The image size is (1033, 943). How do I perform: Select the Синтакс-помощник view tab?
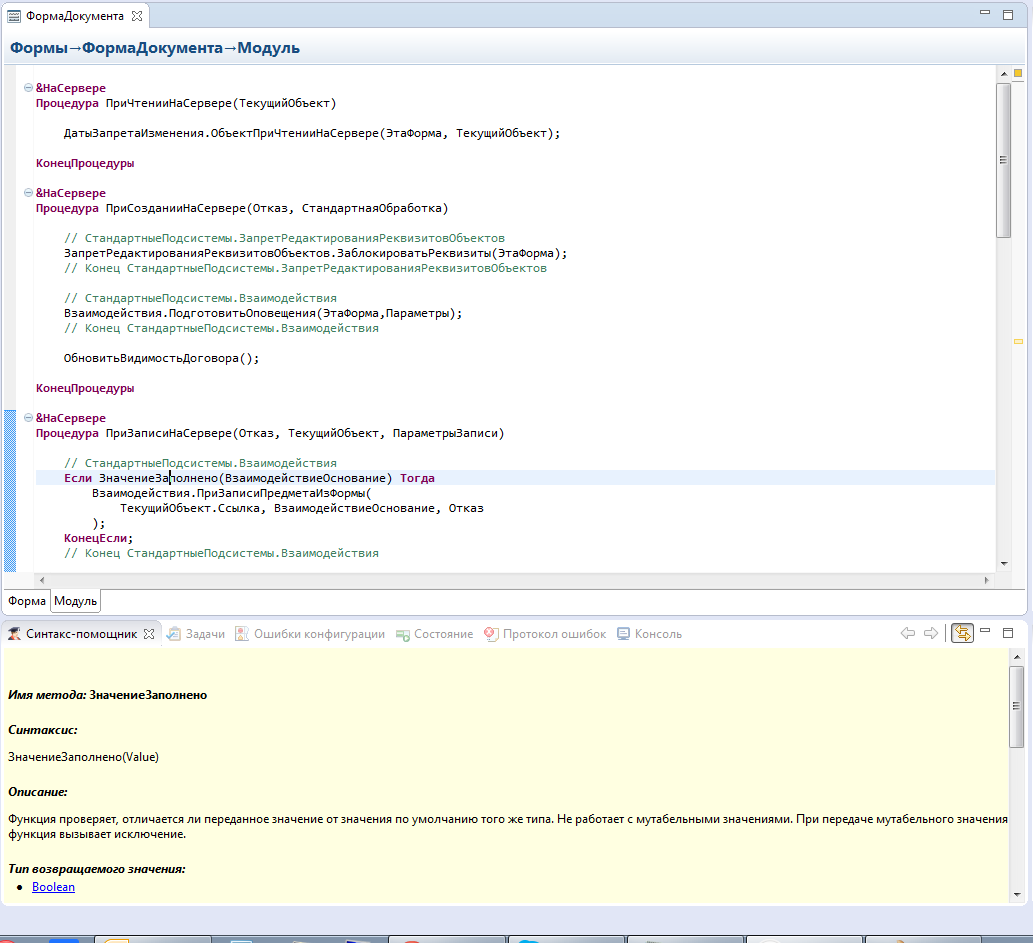tap(81, 634)
